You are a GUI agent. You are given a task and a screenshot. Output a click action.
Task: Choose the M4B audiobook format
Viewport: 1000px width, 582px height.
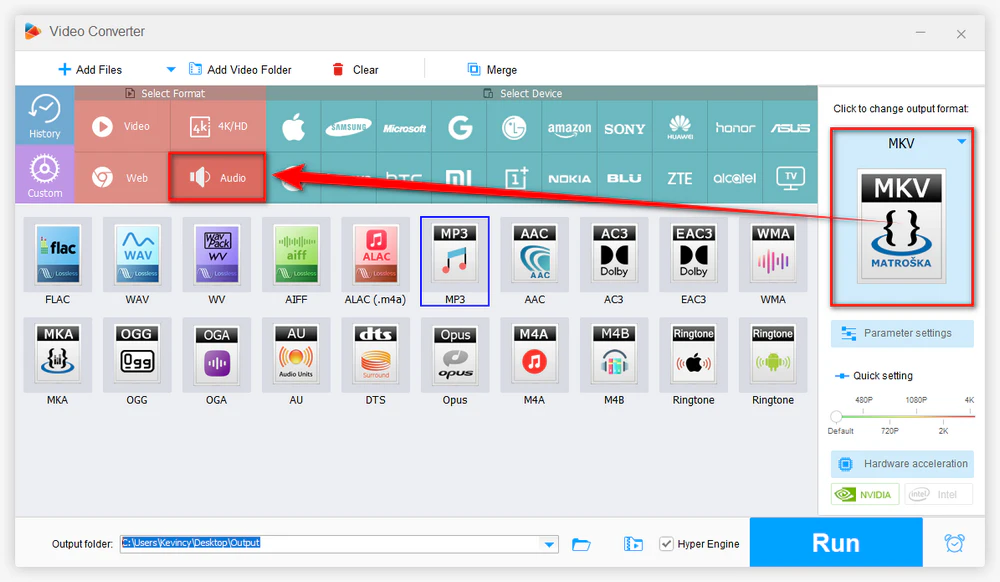pyautogui.click(x=614, y=355)
